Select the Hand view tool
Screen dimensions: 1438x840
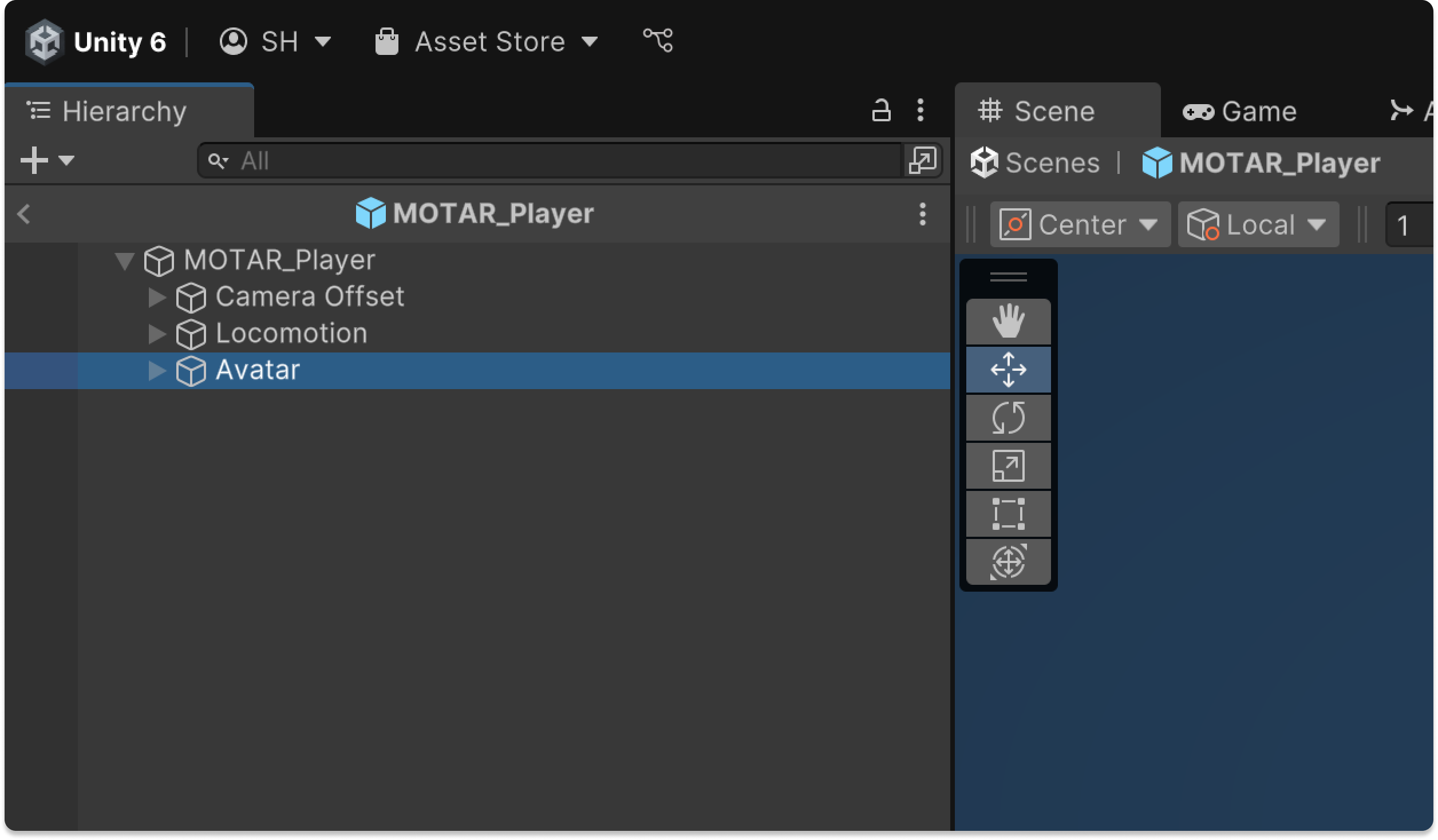pyautogui.click(x=1008, y=322)
